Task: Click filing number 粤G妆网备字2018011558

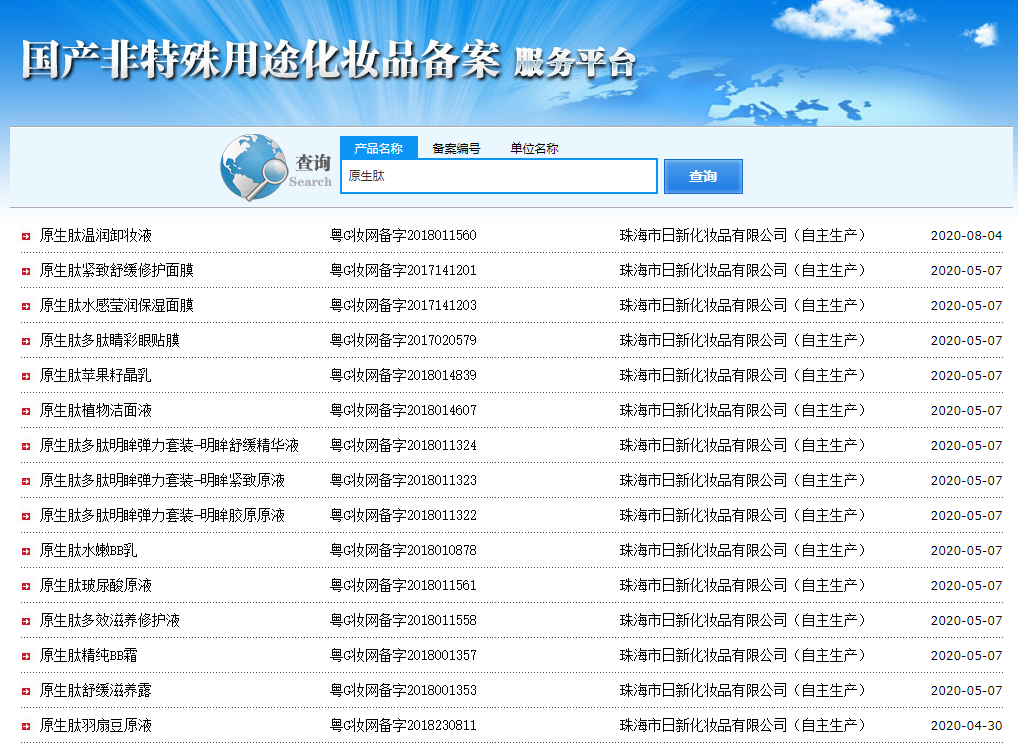Action: 403,621
